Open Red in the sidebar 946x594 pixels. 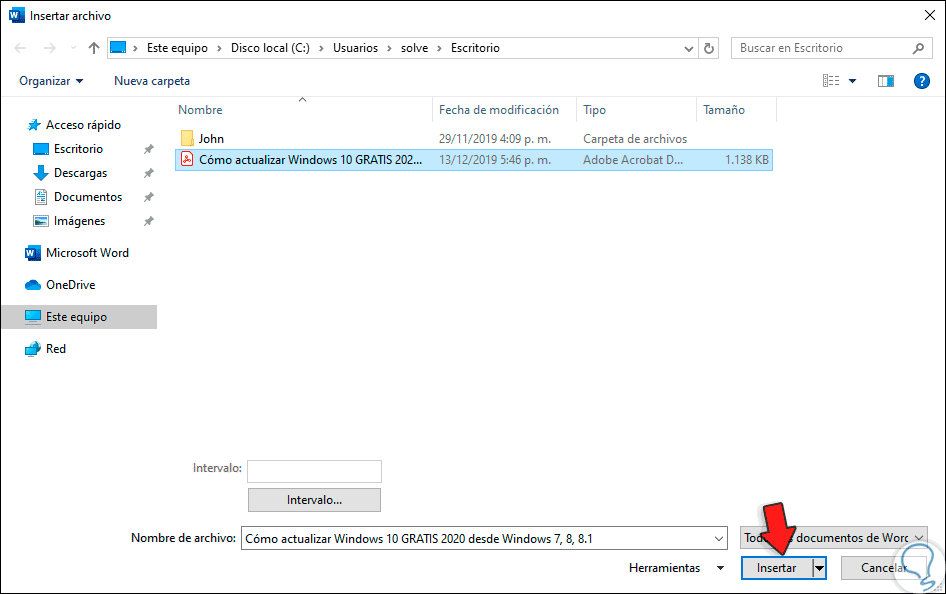(45, 349)
